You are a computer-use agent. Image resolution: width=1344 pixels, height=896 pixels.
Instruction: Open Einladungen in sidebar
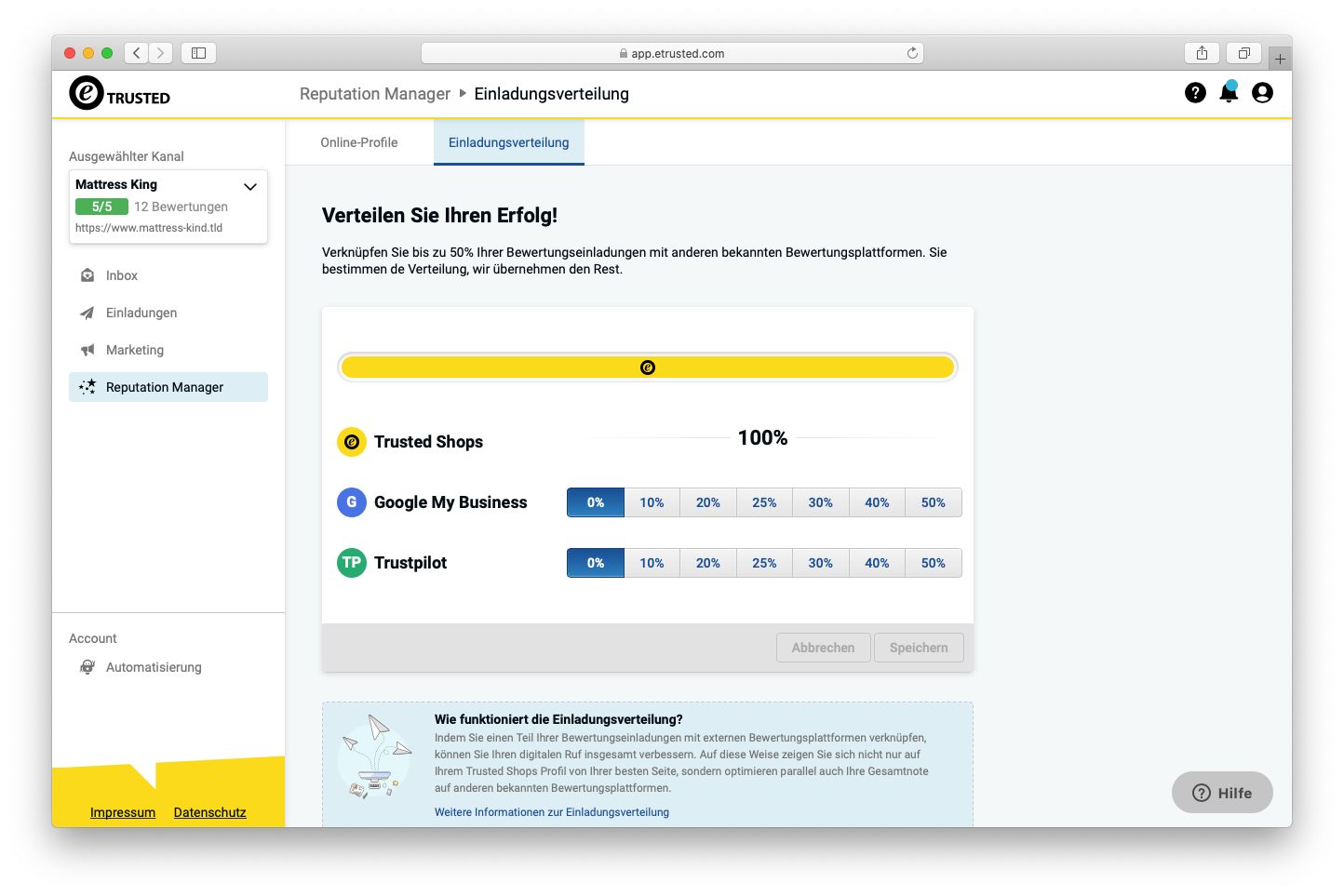[168, 313]
